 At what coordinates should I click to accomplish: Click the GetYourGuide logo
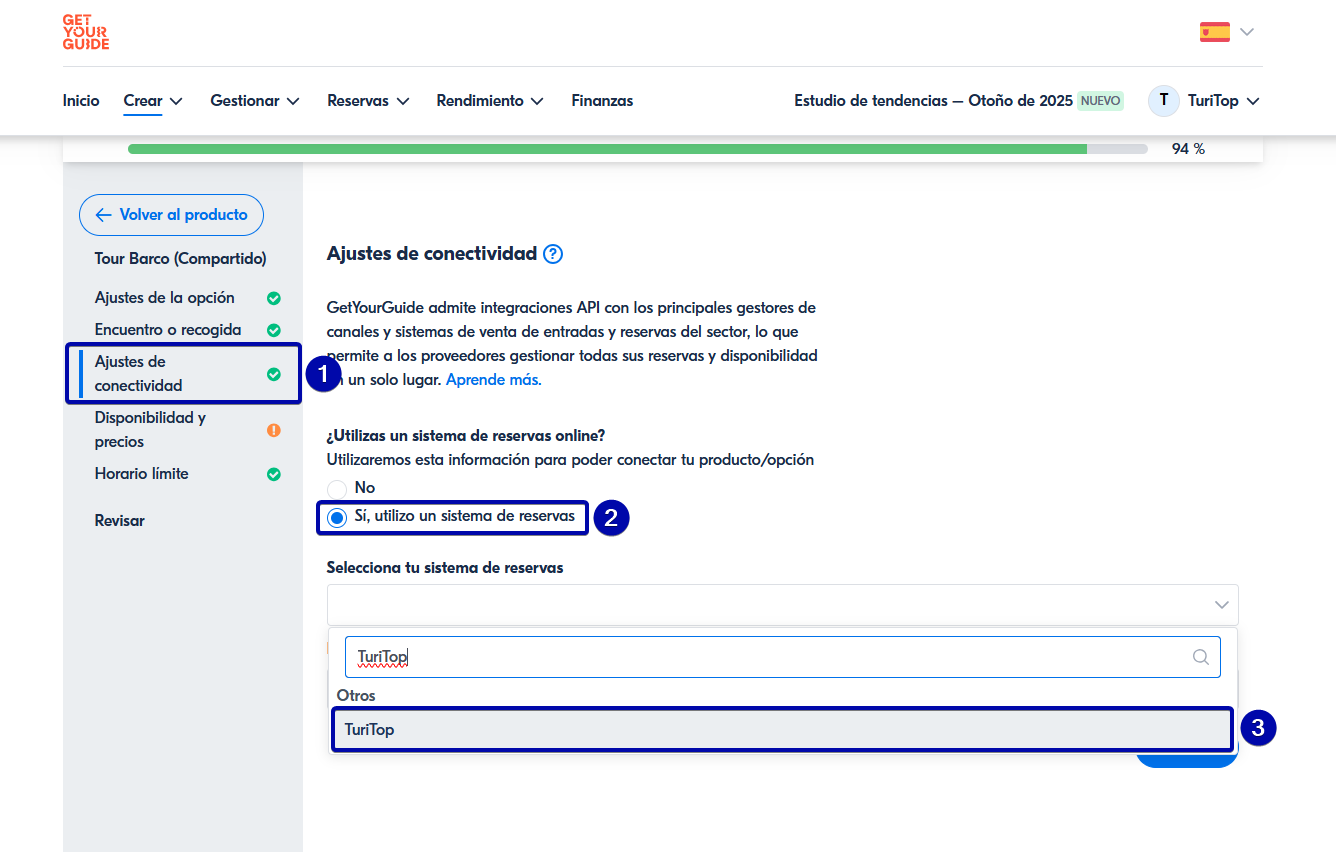coord(85,33)
